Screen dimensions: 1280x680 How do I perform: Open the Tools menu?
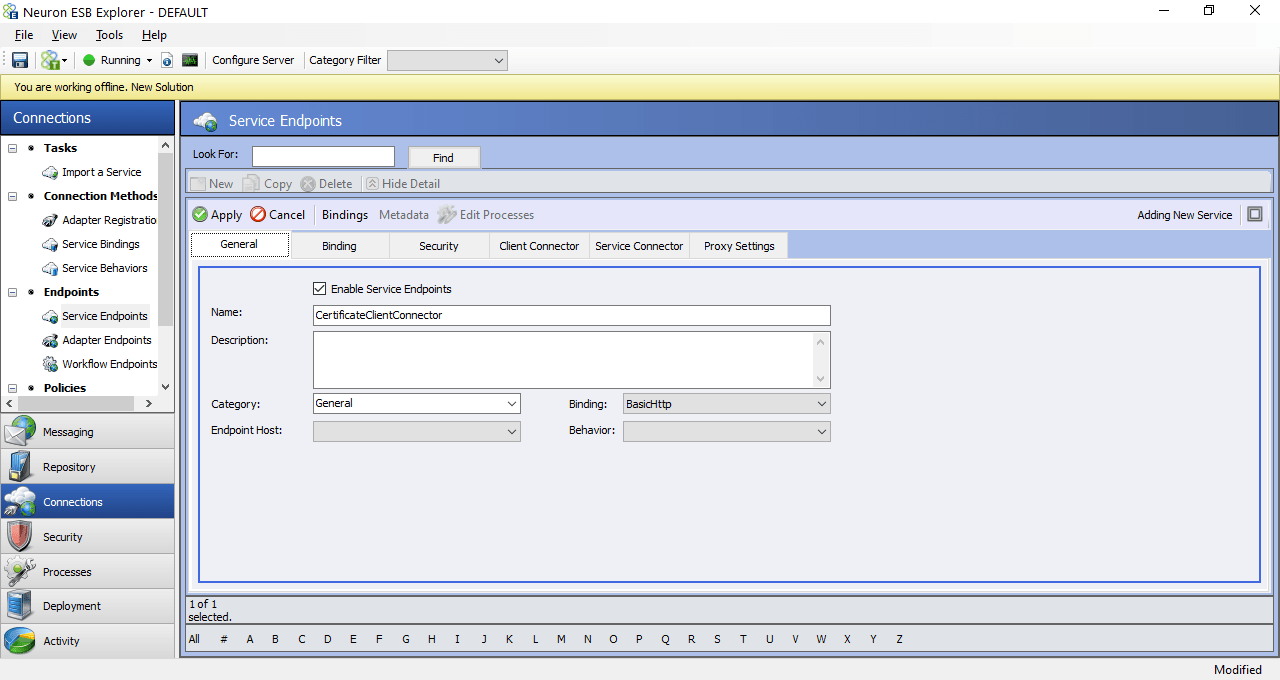coord(109,35)
